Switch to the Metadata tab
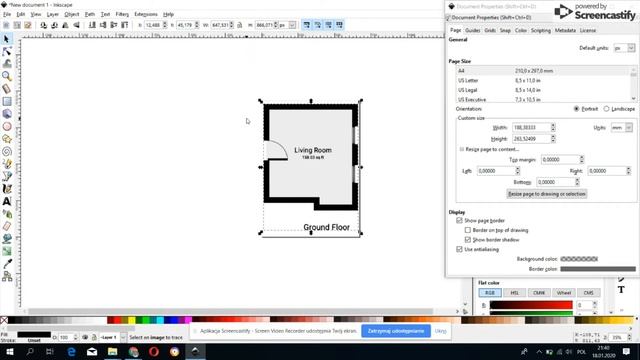 coord(565,31)
